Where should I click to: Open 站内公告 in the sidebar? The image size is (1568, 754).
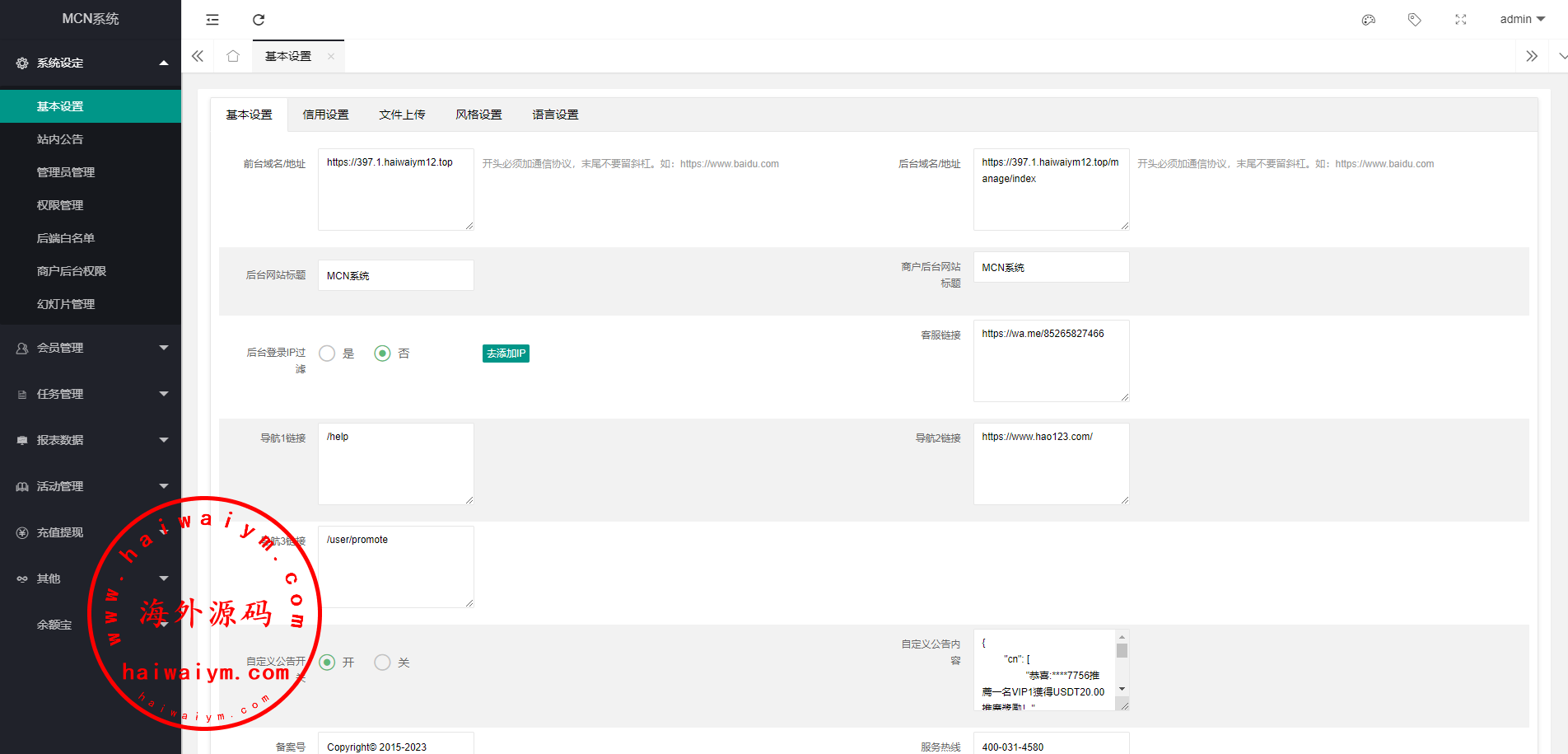(x=60, y=139)
